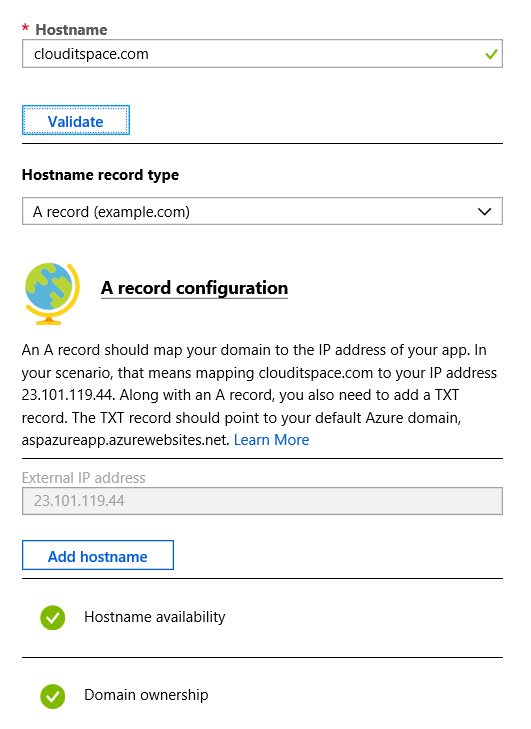531x729 pixels.
Task: Click the aspazureapp.azurewebsites.net text
Action: pyautogui.click(x=126, y=440)
